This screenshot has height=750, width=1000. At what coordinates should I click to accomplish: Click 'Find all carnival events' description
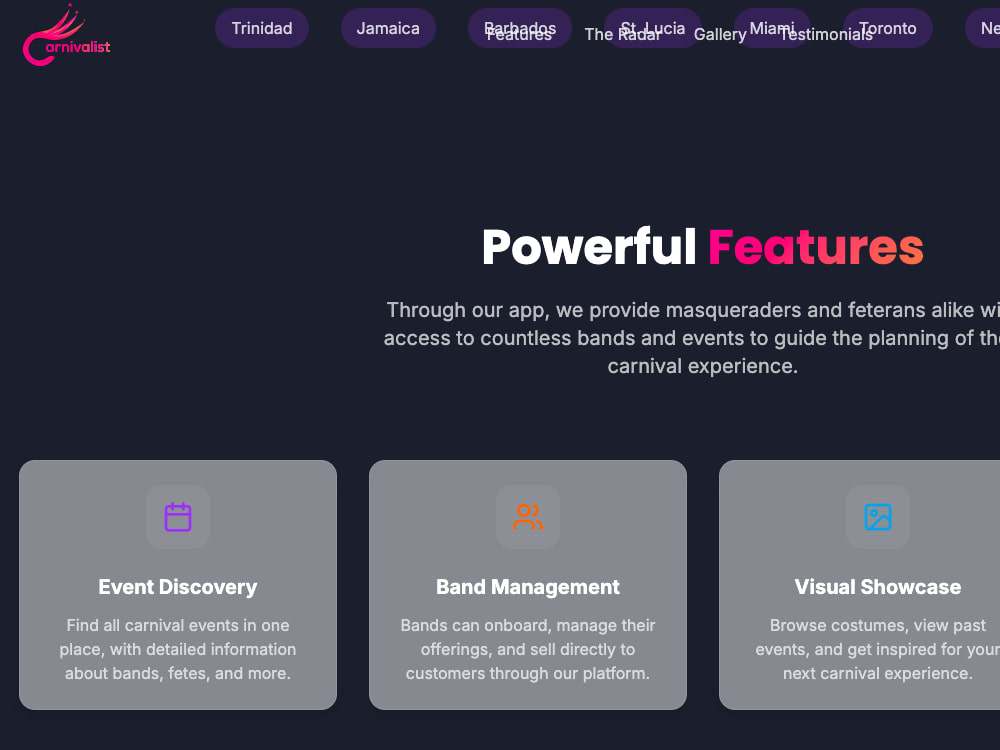click(178, 649)
